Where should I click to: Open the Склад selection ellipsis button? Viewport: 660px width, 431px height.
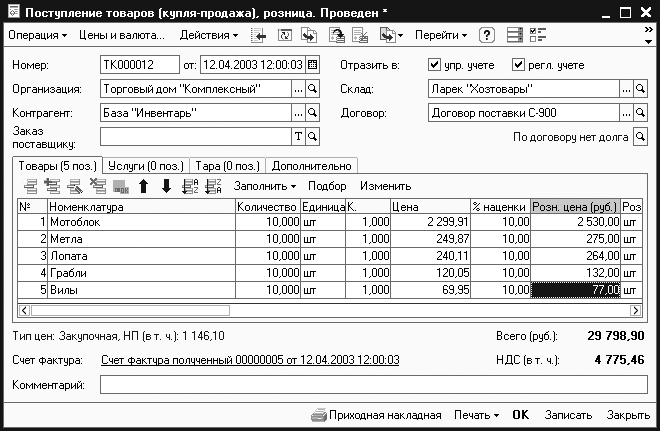click(626, 89)
